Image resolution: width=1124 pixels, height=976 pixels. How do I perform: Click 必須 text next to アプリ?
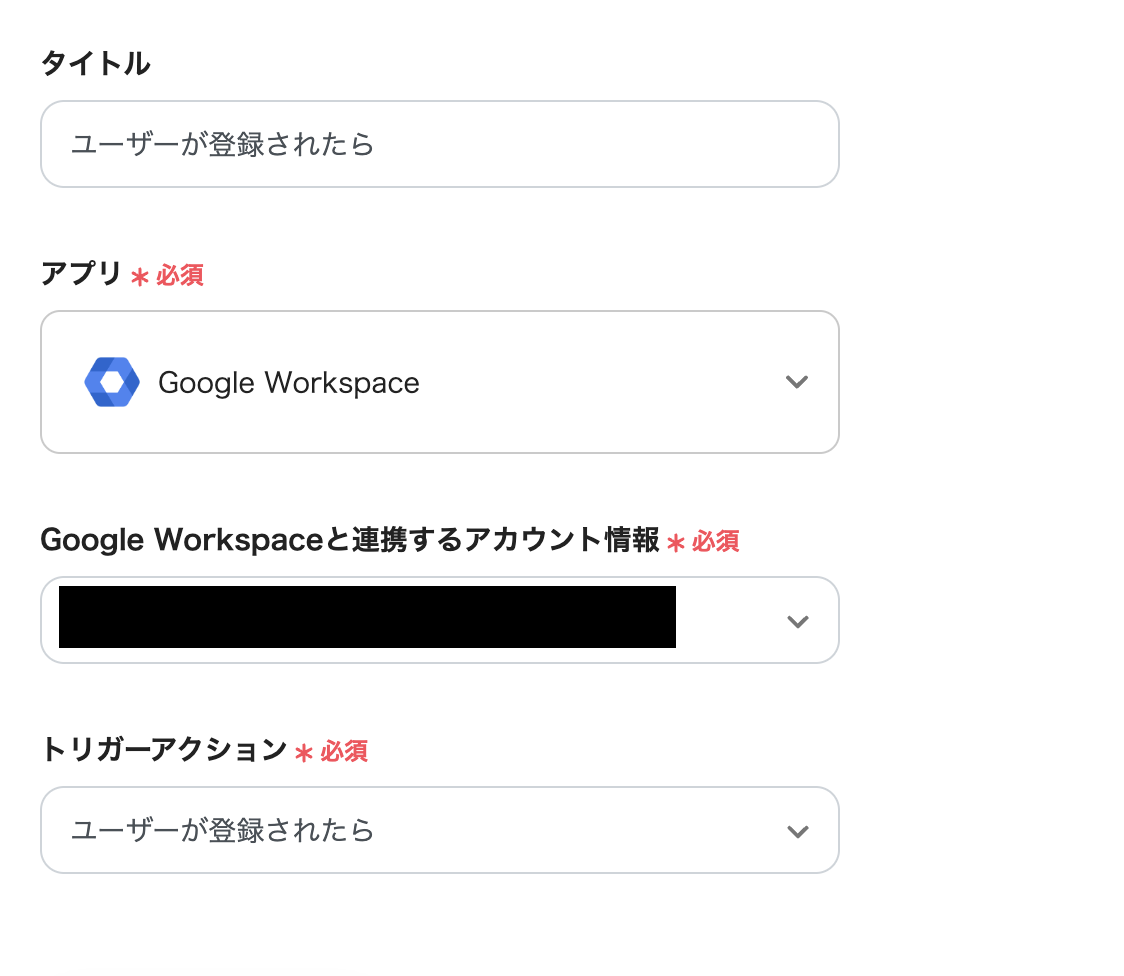pos(180,276)
